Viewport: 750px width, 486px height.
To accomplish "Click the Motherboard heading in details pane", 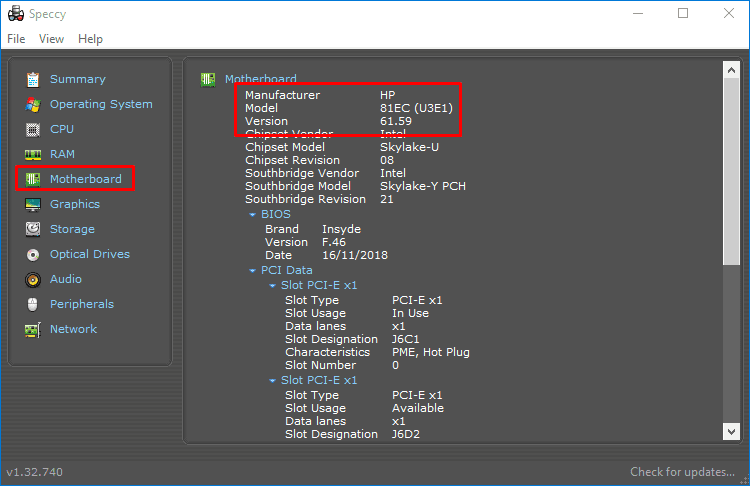I will tap(261, 78).
